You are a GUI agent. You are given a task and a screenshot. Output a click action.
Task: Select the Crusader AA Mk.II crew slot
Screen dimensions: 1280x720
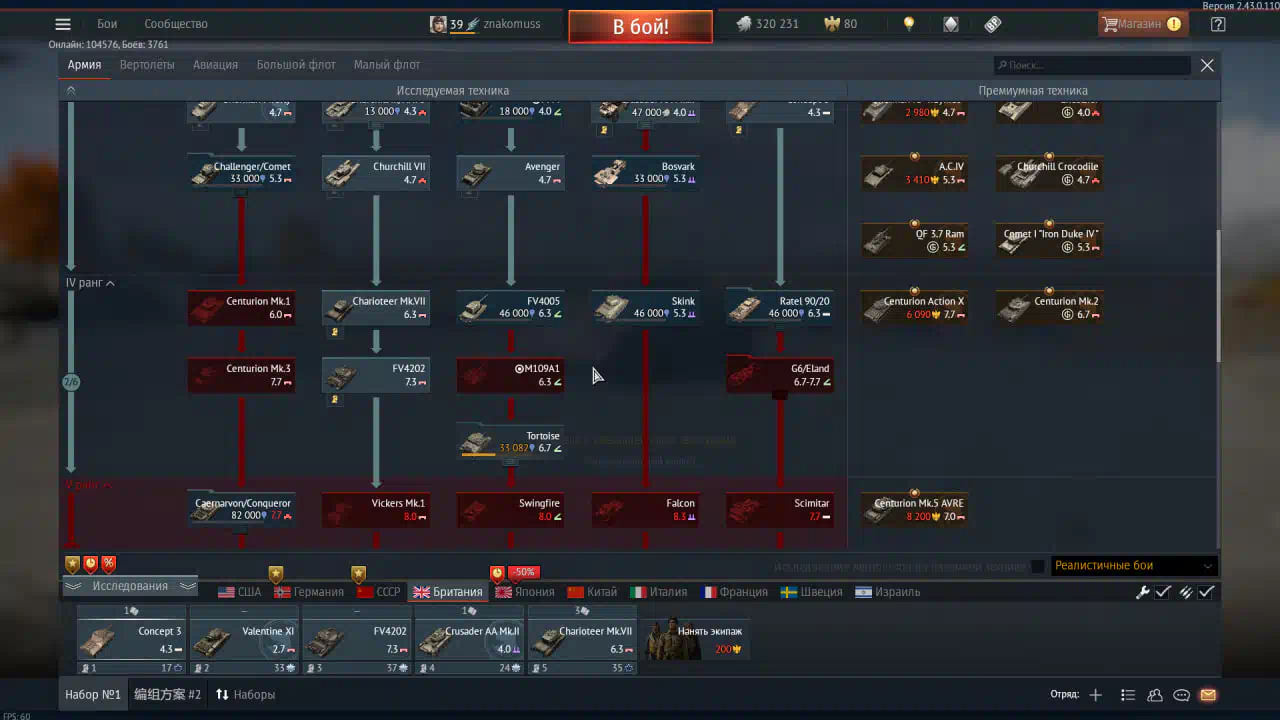tap(470, 639)
